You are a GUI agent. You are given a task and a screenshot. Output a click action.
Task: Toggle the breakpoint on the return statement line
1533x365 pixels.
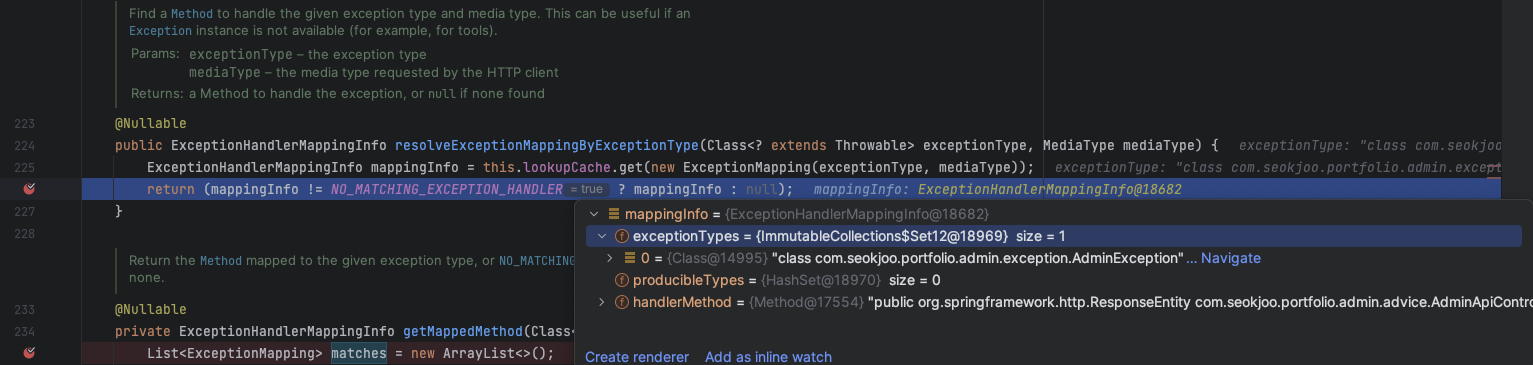(x=29, y=189)
